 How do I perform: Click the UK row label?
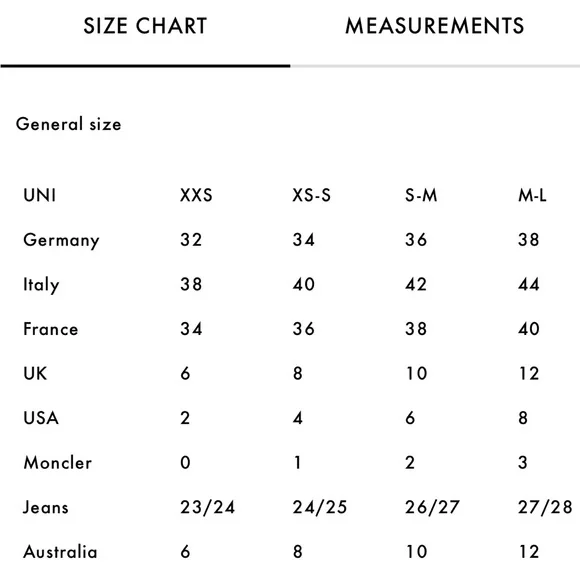[35, 373]
